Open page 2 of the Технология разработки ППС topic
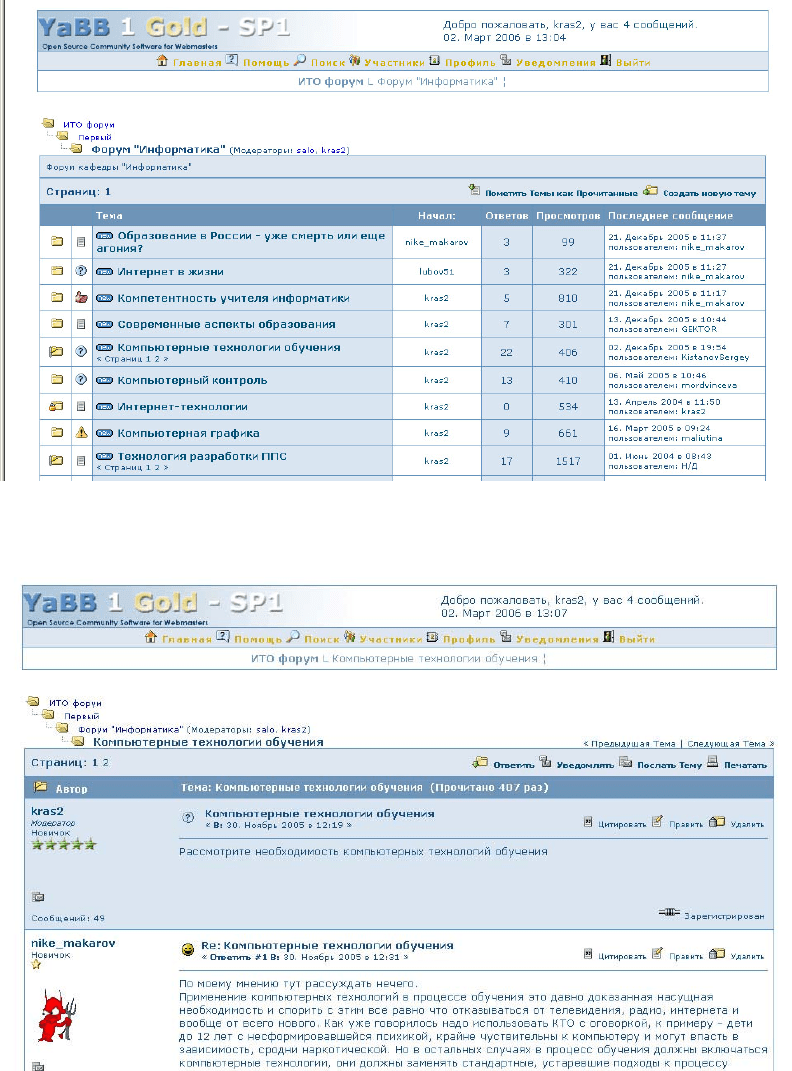Screen dimensions: 792x1071 pos(158,468)
